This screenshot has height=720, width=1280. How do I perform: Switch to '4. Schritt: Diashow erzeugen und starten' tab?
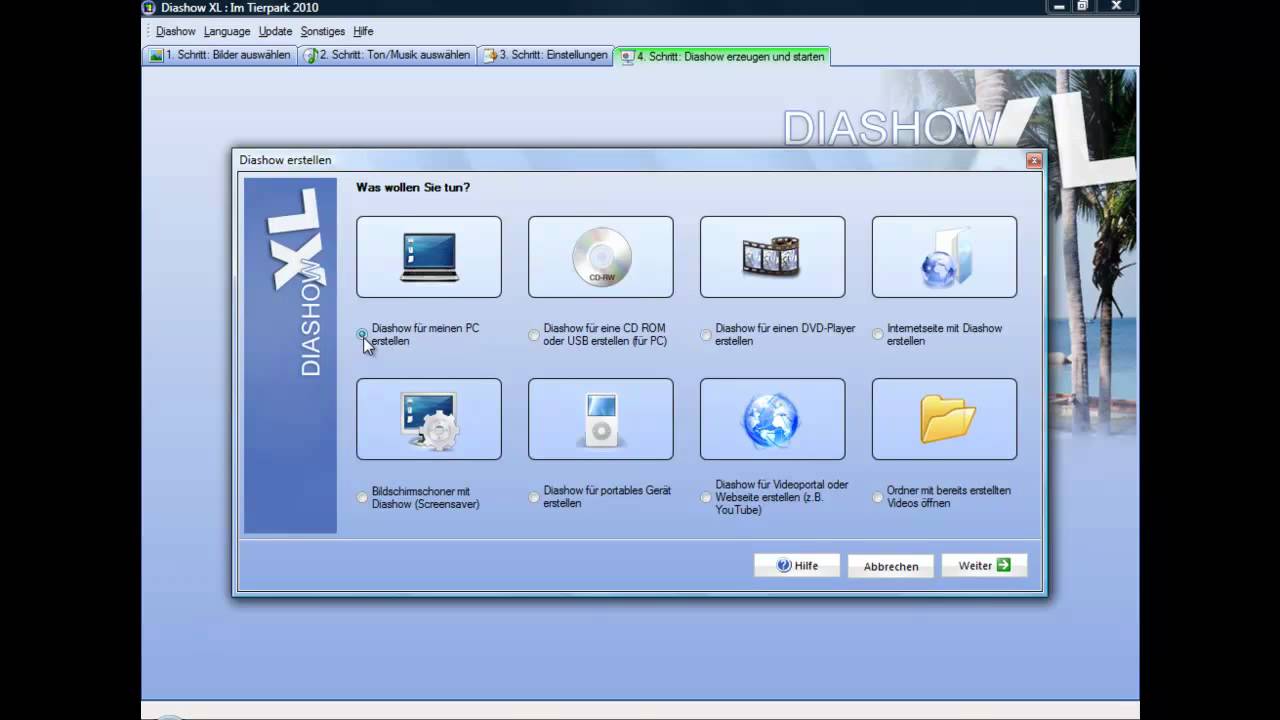point(722,57)
